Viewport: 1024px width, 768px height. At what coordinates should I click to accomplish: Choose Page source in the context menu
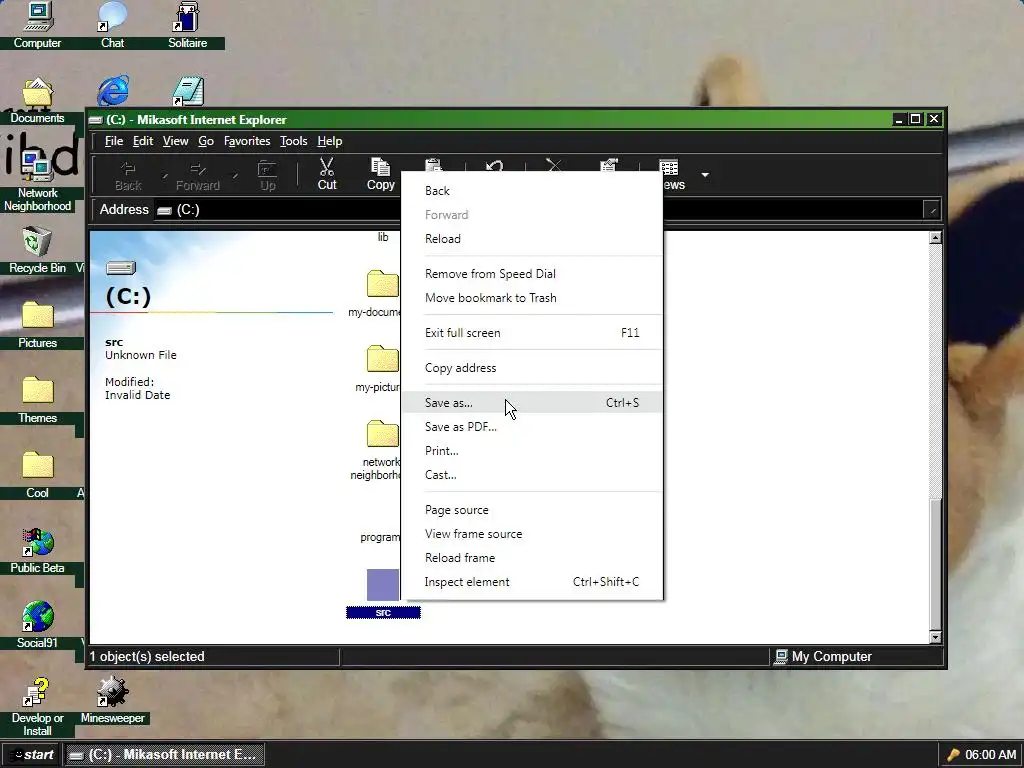[532, 510]
